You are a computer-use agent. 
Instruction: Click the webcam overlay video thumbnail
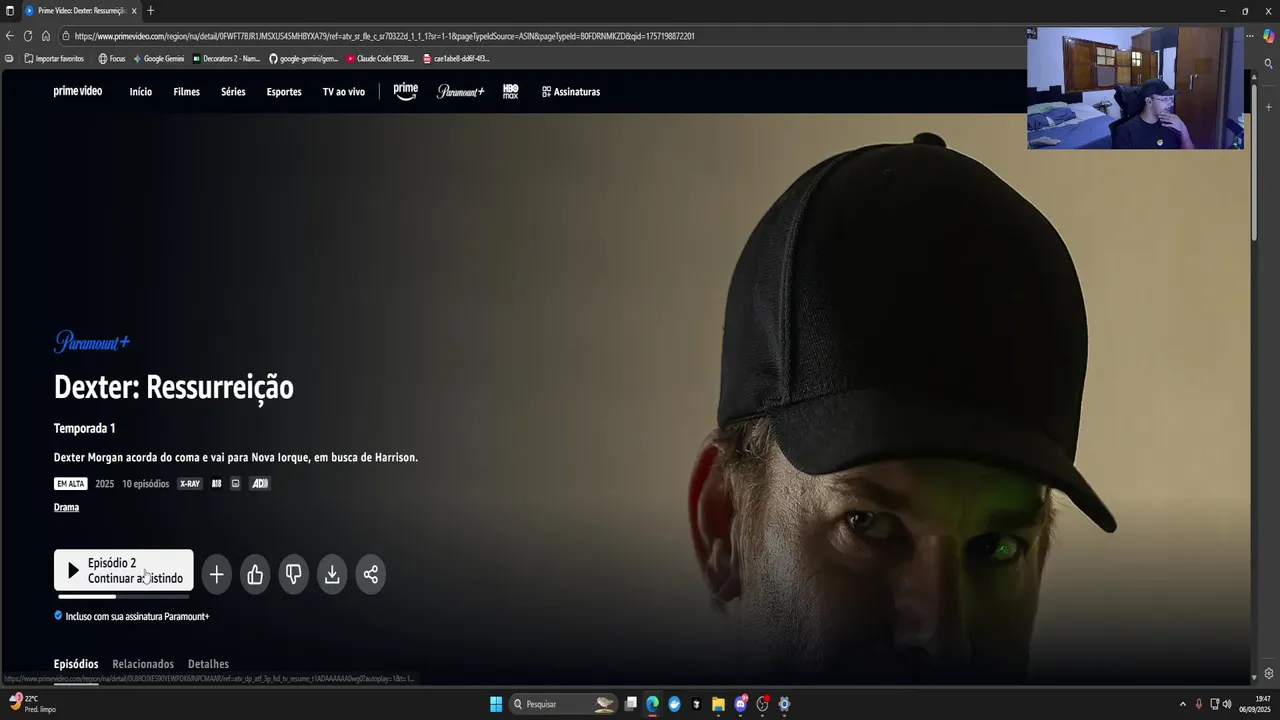click(x=1136, y=88)
